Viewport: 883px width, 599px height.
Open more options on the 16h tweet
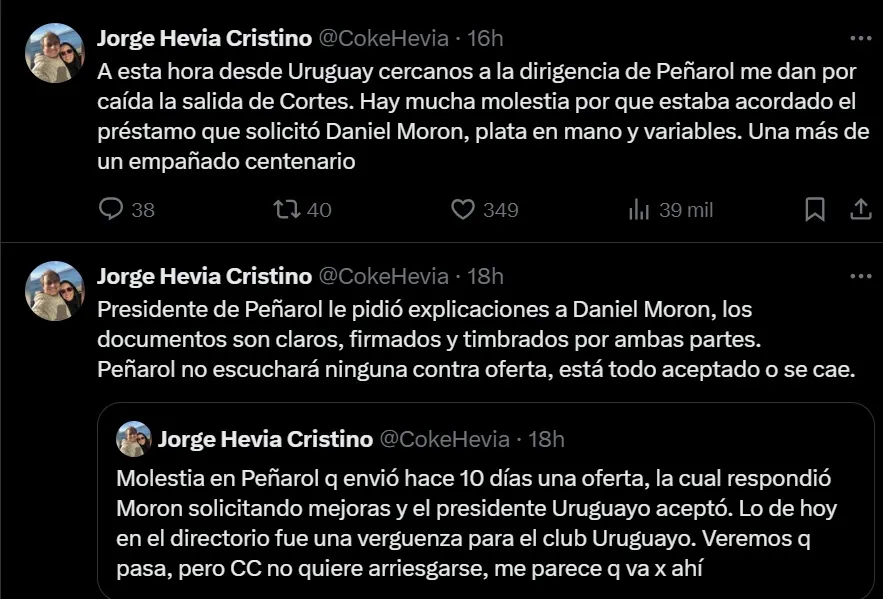(860, 38)
